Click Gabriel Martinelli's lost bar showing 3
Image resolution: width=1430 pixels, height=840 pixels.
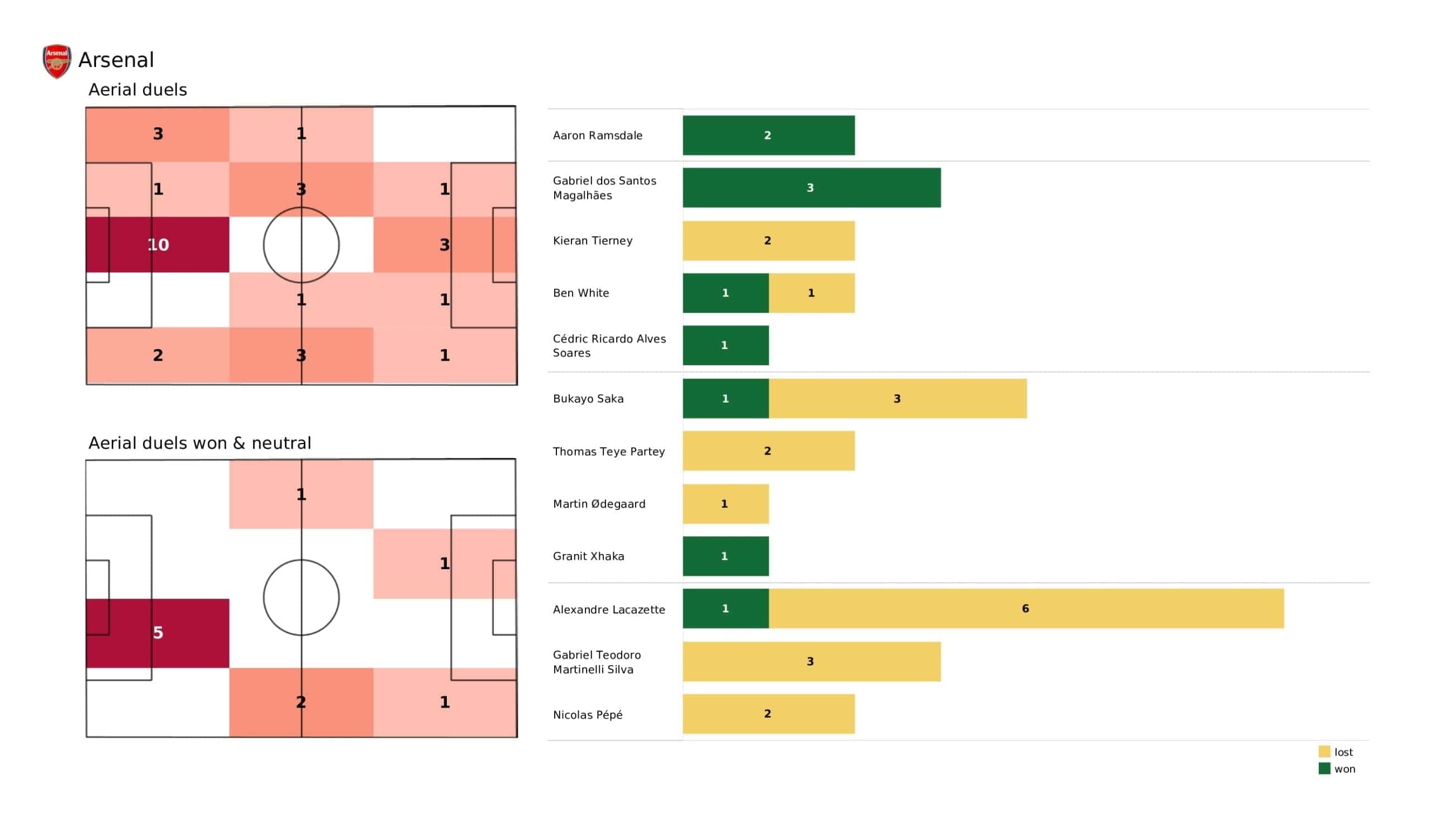(812, 662)
